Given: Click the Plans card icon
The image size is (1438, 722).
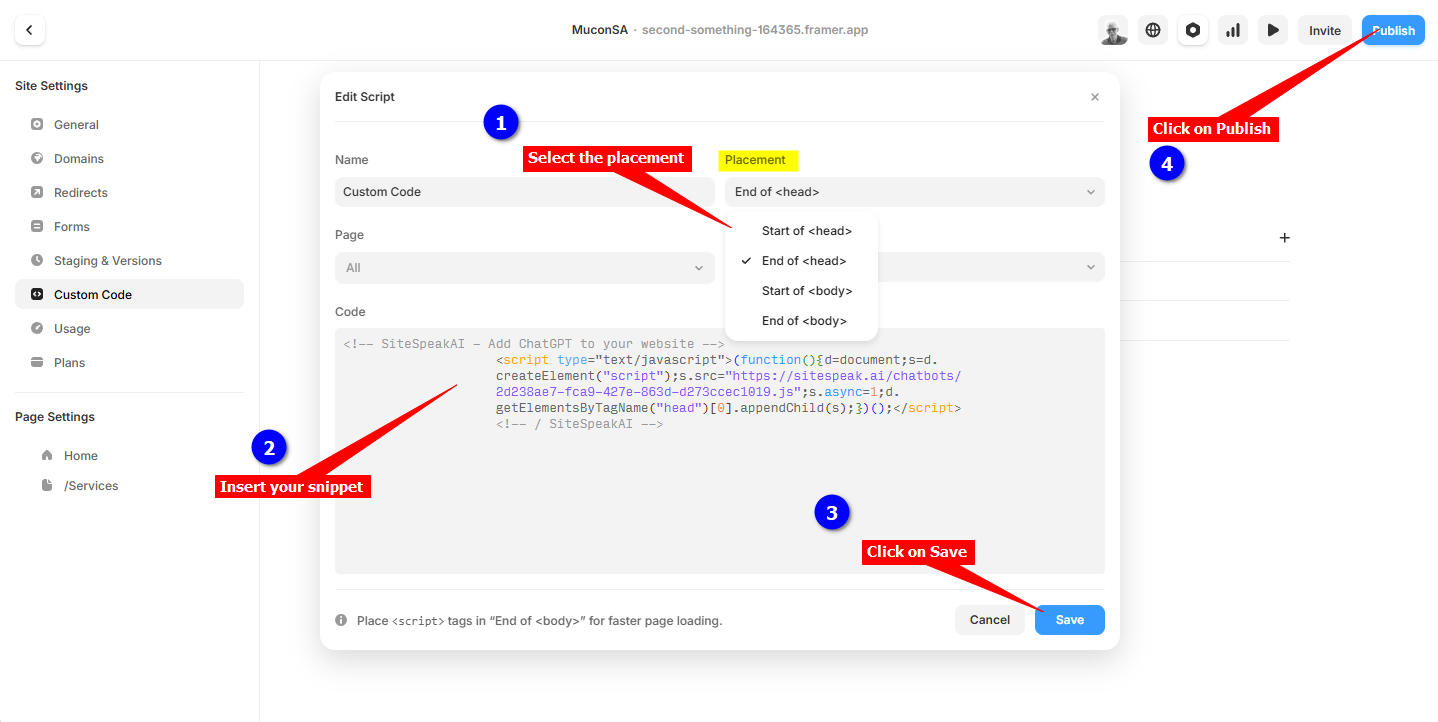Looking at the screenshot, I should click(x=37, y=362).
